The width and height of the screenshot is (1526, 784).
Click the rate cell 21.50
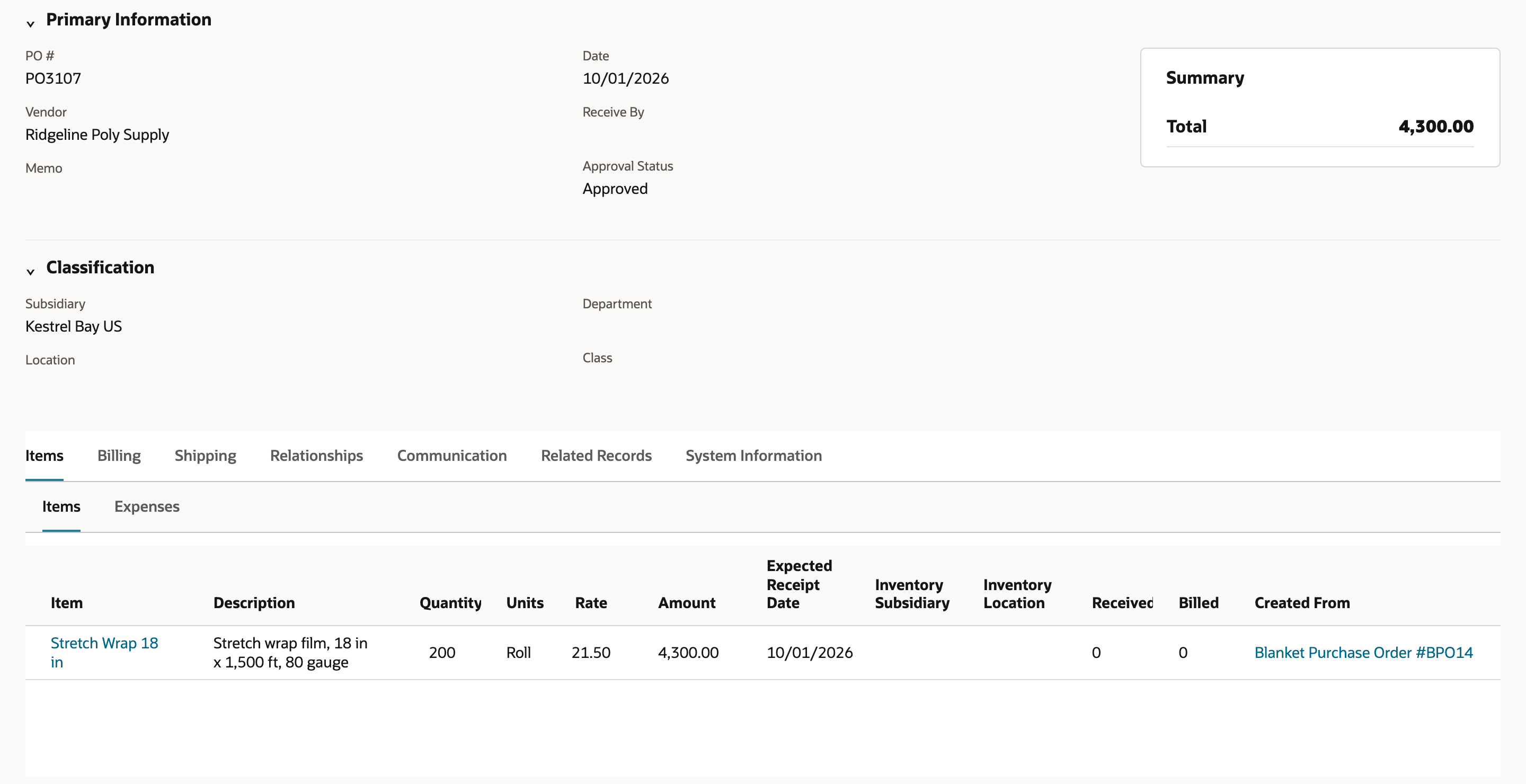tap(591, 653)
